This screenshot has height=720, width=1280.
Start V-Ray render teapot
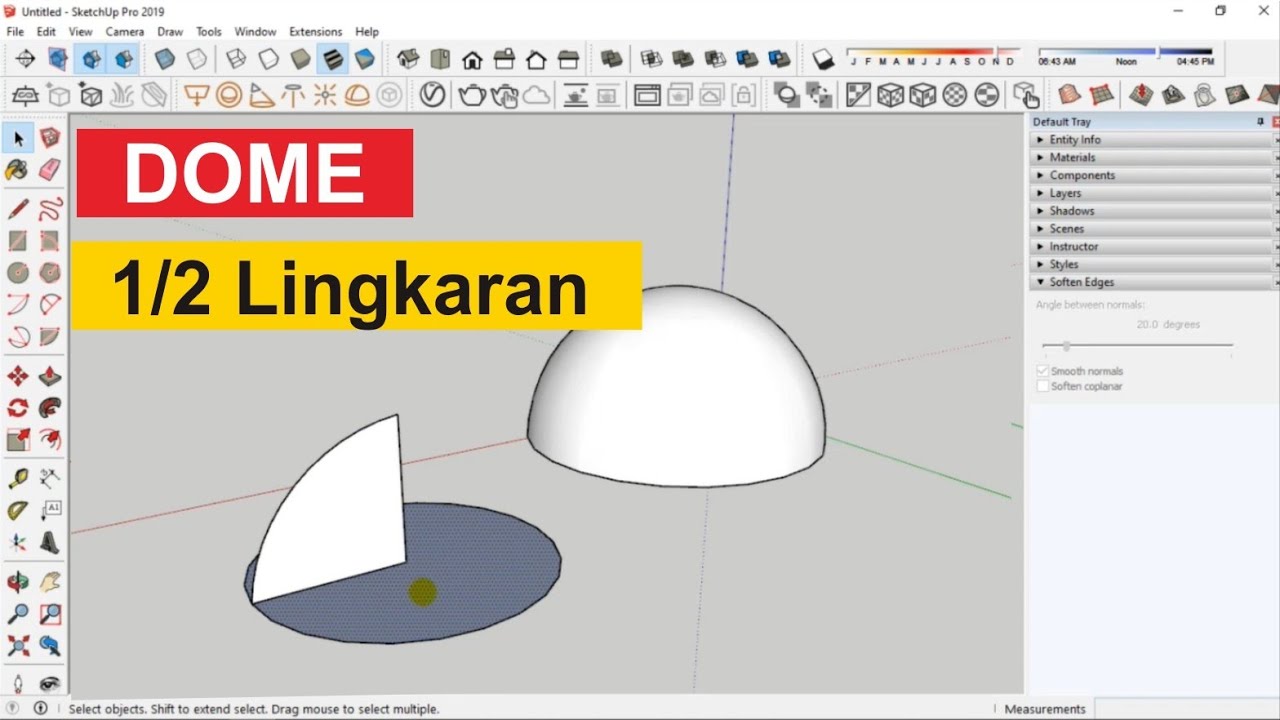point(472,95)
